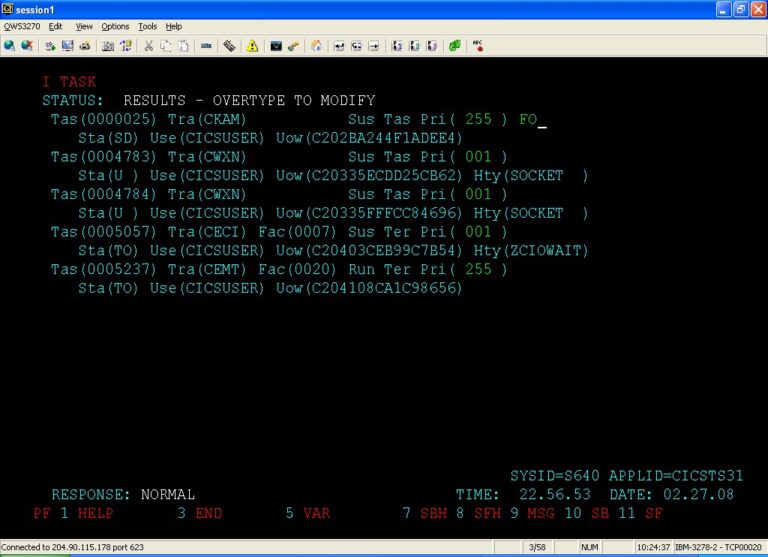Click the scissors cut icon
The image size is (768, 557).
[149, 46]
